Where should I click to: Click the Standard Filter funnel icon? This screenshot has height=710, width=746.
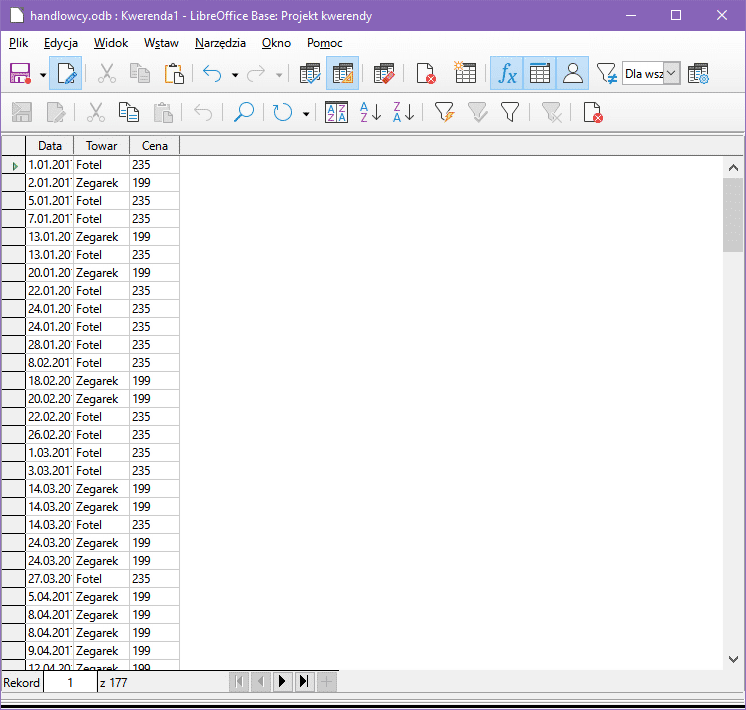(x=510, y=112)
